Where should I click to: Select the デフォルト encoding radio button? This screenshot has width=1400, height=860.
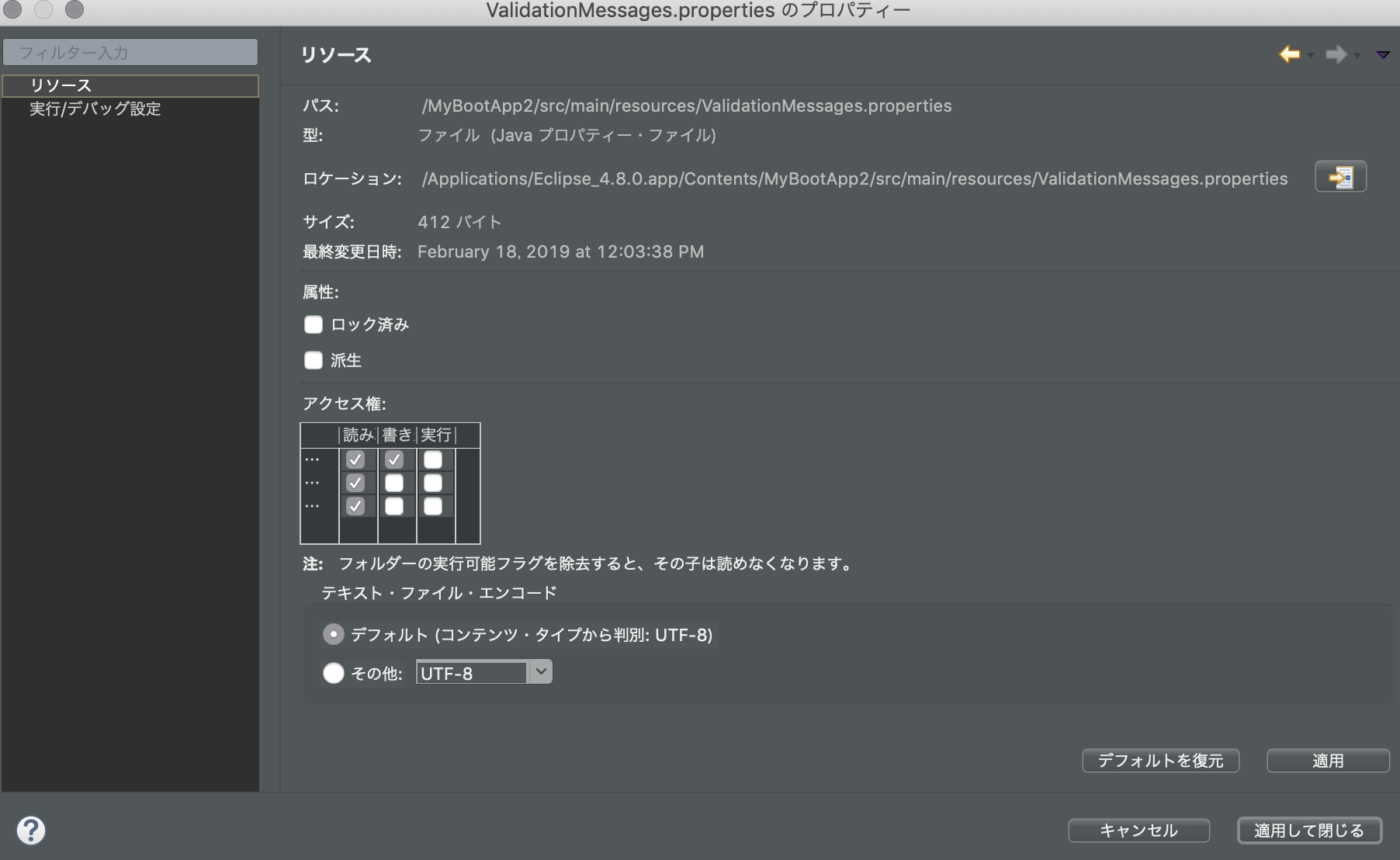[333, 634]
